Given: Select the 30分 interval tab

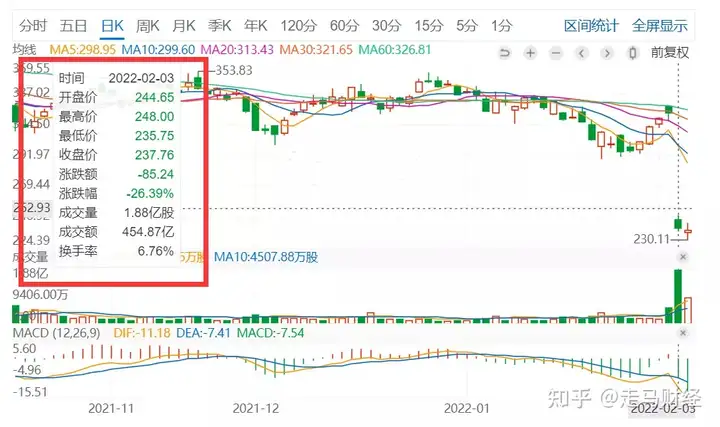Looking at the screenshot, I should (387, 26).
